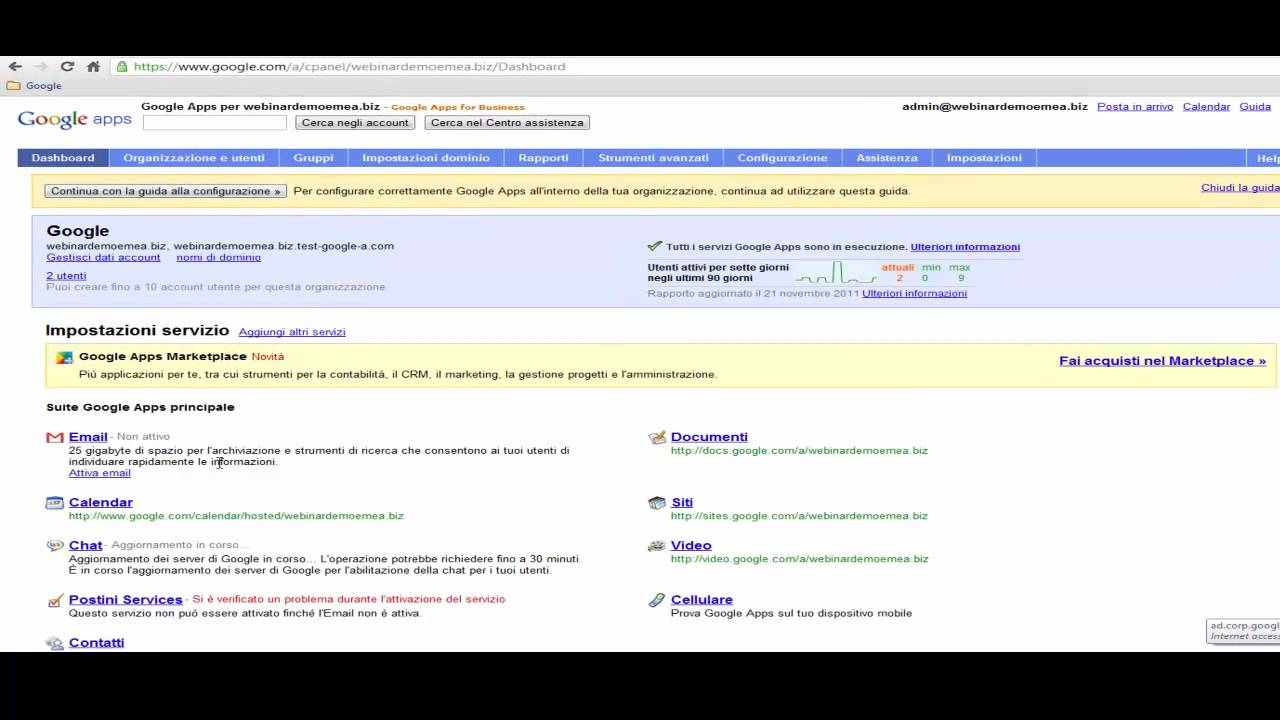Open the Cellulare link
The height and width of the screenshot is (720, 1280).
(702, 600)
